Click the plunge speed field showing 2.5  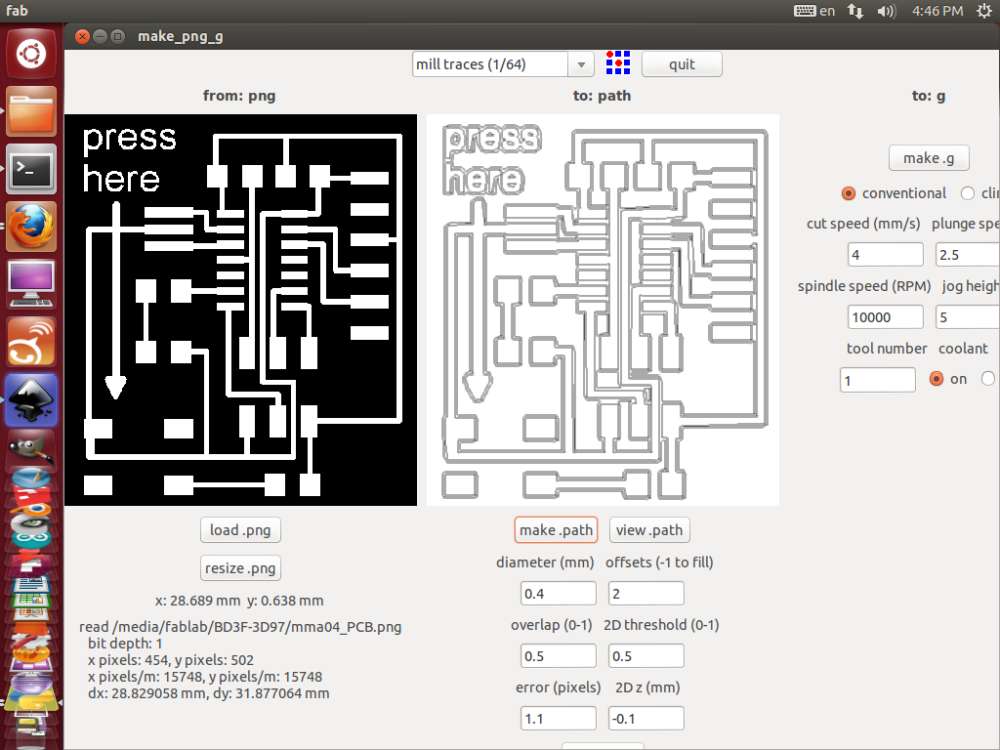click(967, 254)
